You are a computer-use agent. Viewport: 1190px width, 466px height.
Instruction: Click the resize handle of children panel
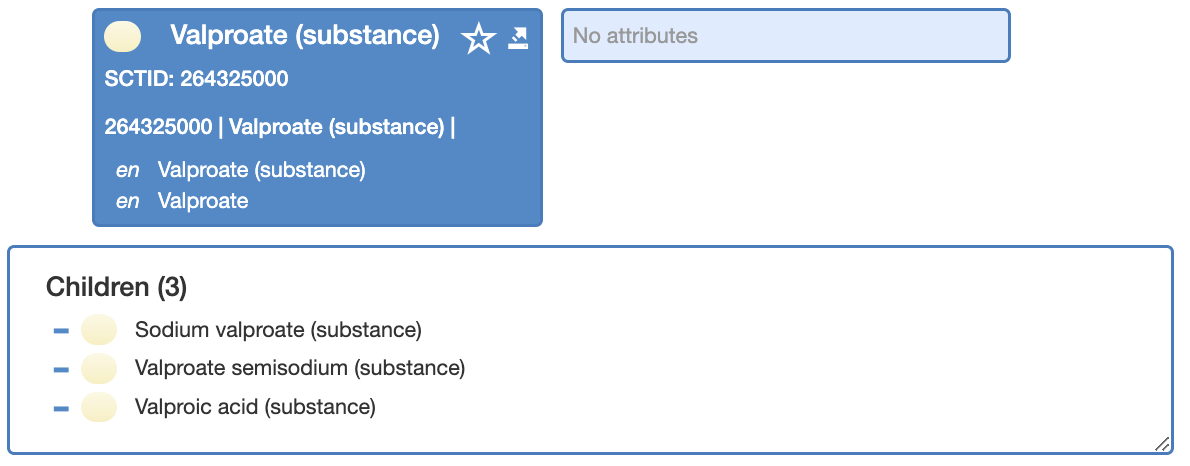pos(1162,444)
